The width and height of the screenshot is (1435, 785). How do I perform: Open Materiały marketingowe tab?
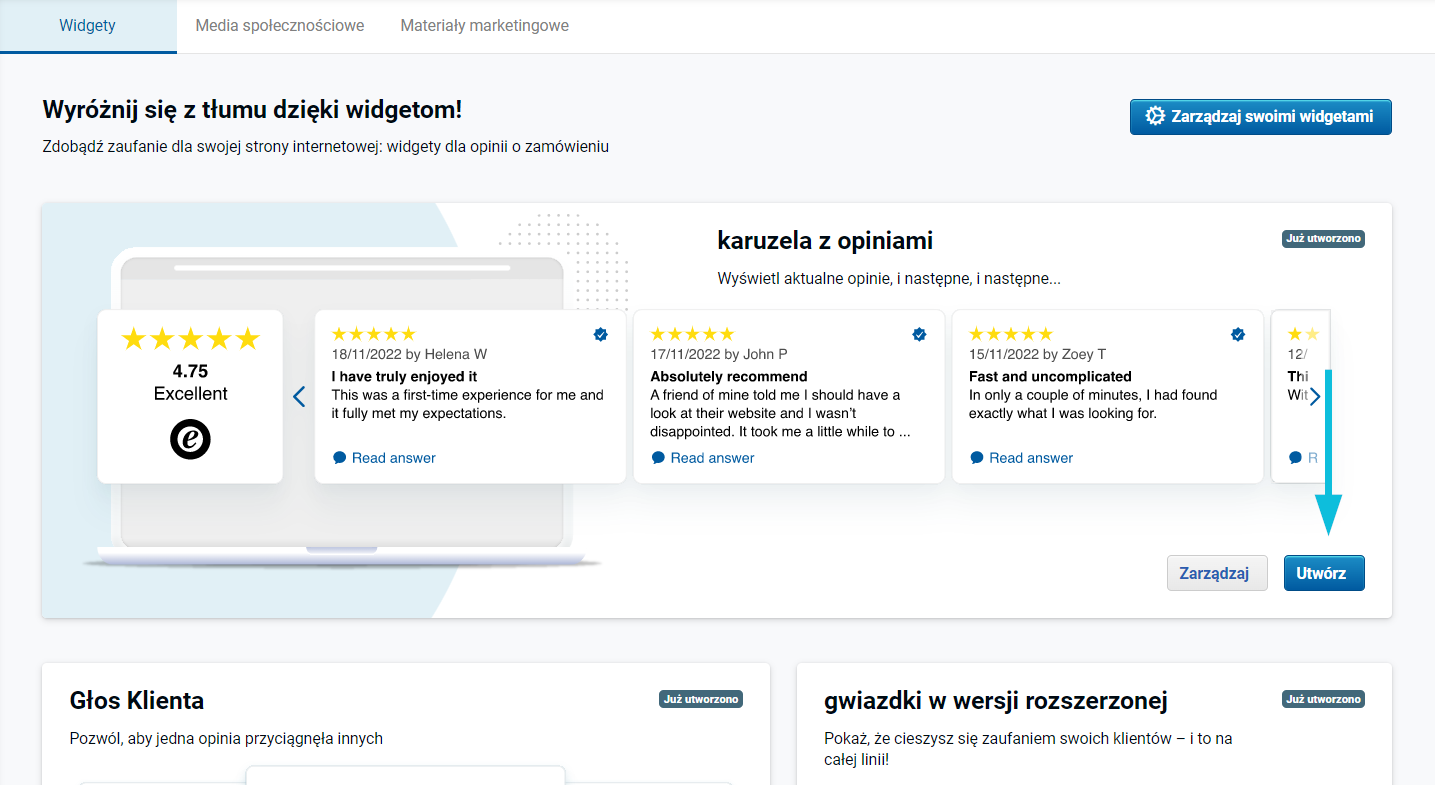(x=485, y=26)
